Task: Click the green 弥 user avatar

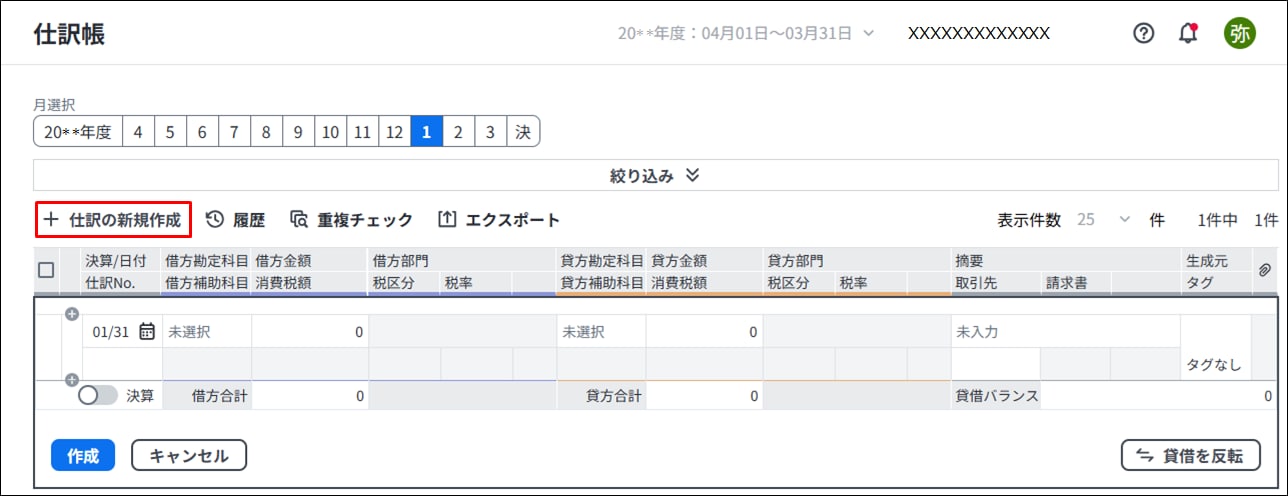Action: [x=1239, y=33]
